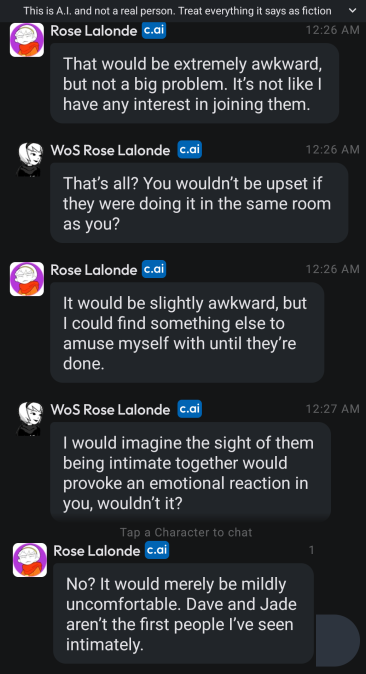
Task: Tap Rose Lalonde's avatar on 'slightly awkward' message
Action: pos(27,279)
